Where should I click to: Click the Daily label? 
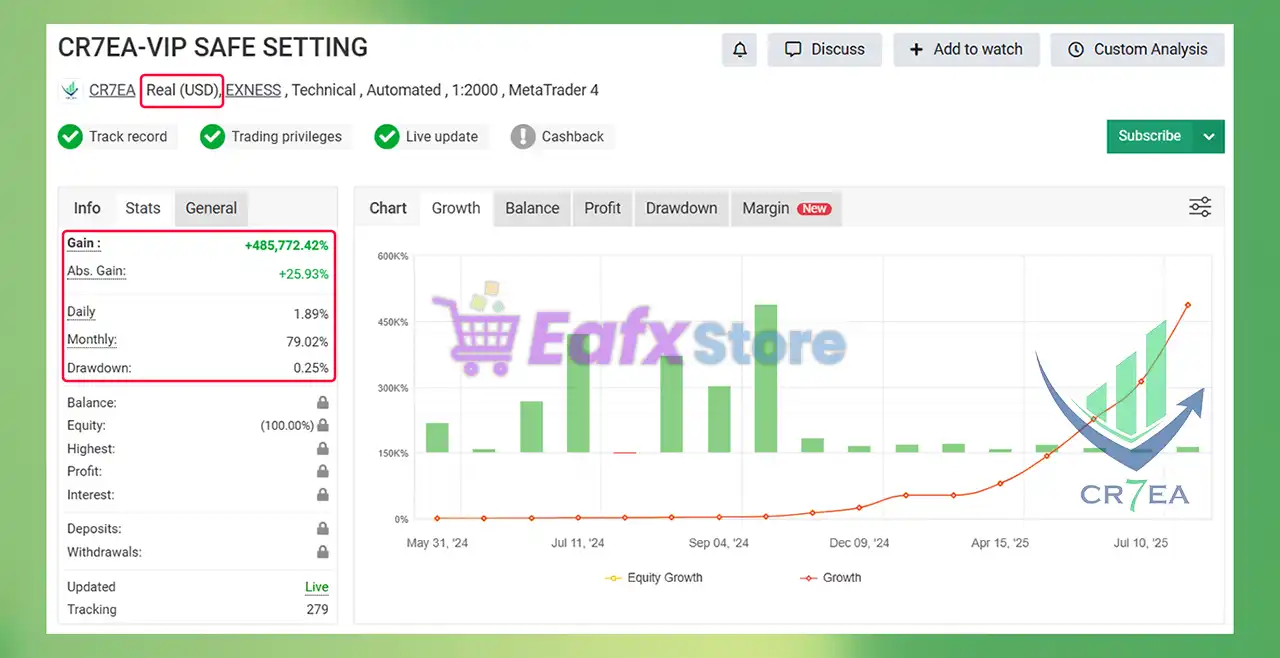click(81, 312)
